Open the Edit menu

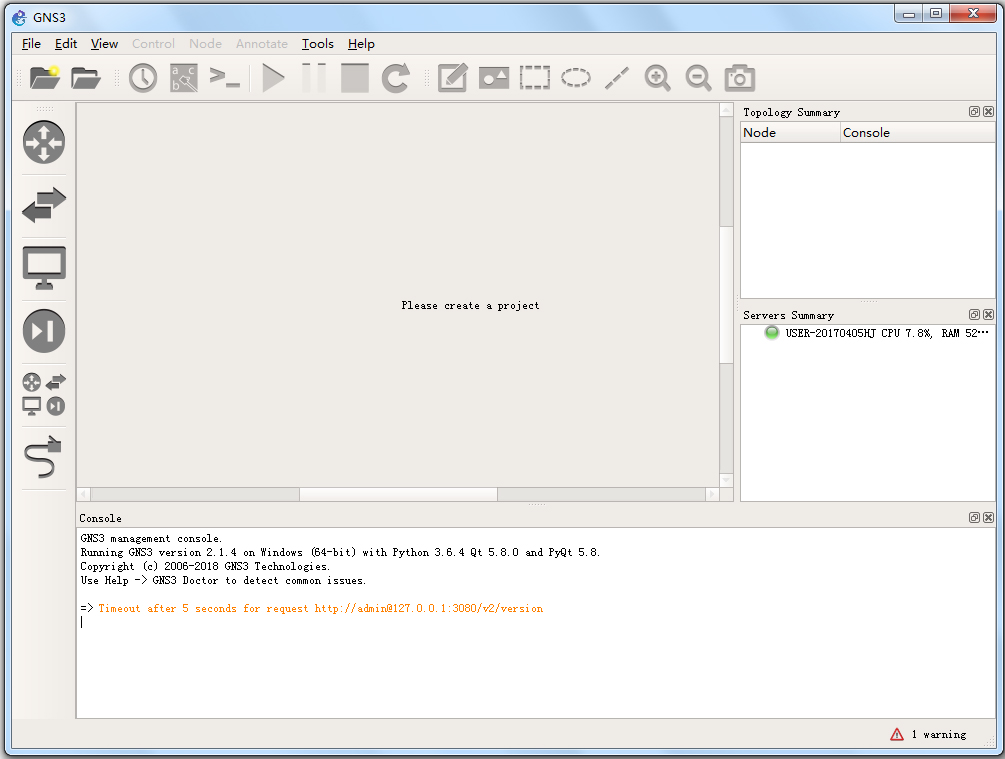(66, 44)
